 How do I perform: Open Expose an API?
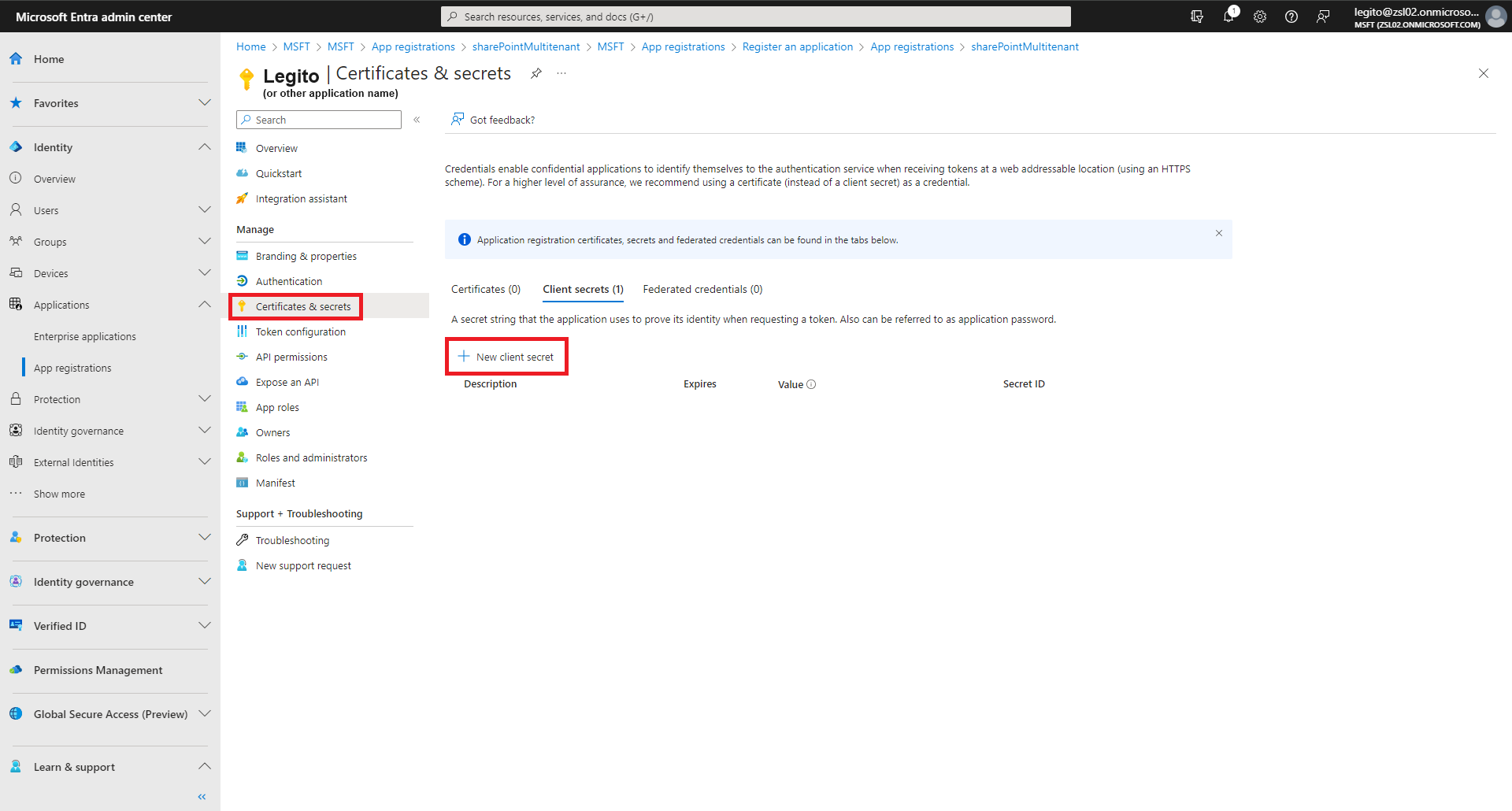coord(287,382)
